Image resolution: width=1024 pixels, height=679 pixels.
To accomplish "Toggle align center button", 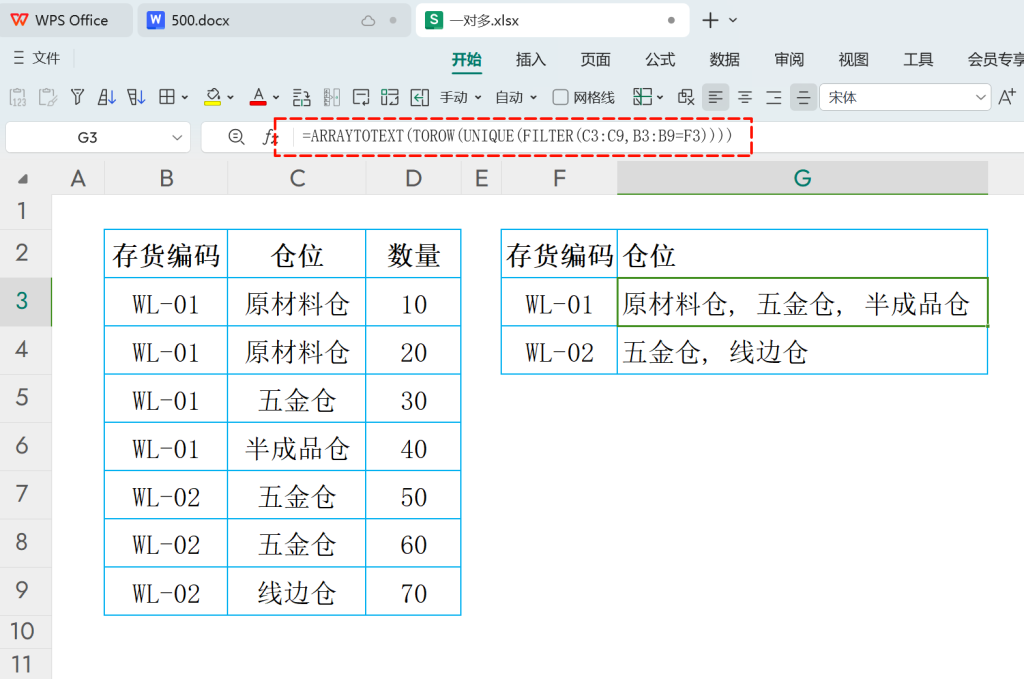I will tap(745, 97).
